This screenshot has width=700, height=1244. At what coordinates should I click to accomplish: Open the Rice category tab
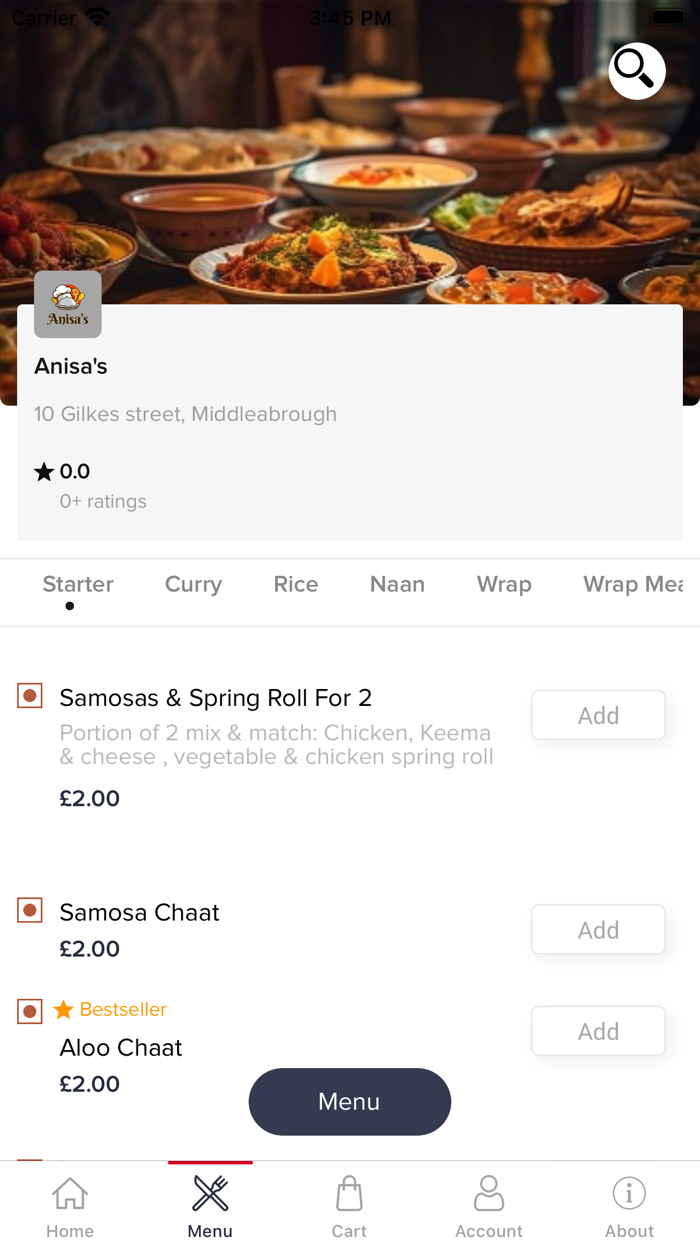click(x=295, y=585)
